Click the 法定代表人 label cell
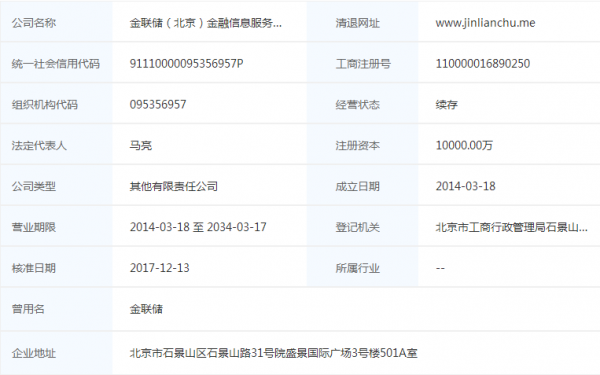The height and width of the screenshot is (375, 600). pos(56,145)
